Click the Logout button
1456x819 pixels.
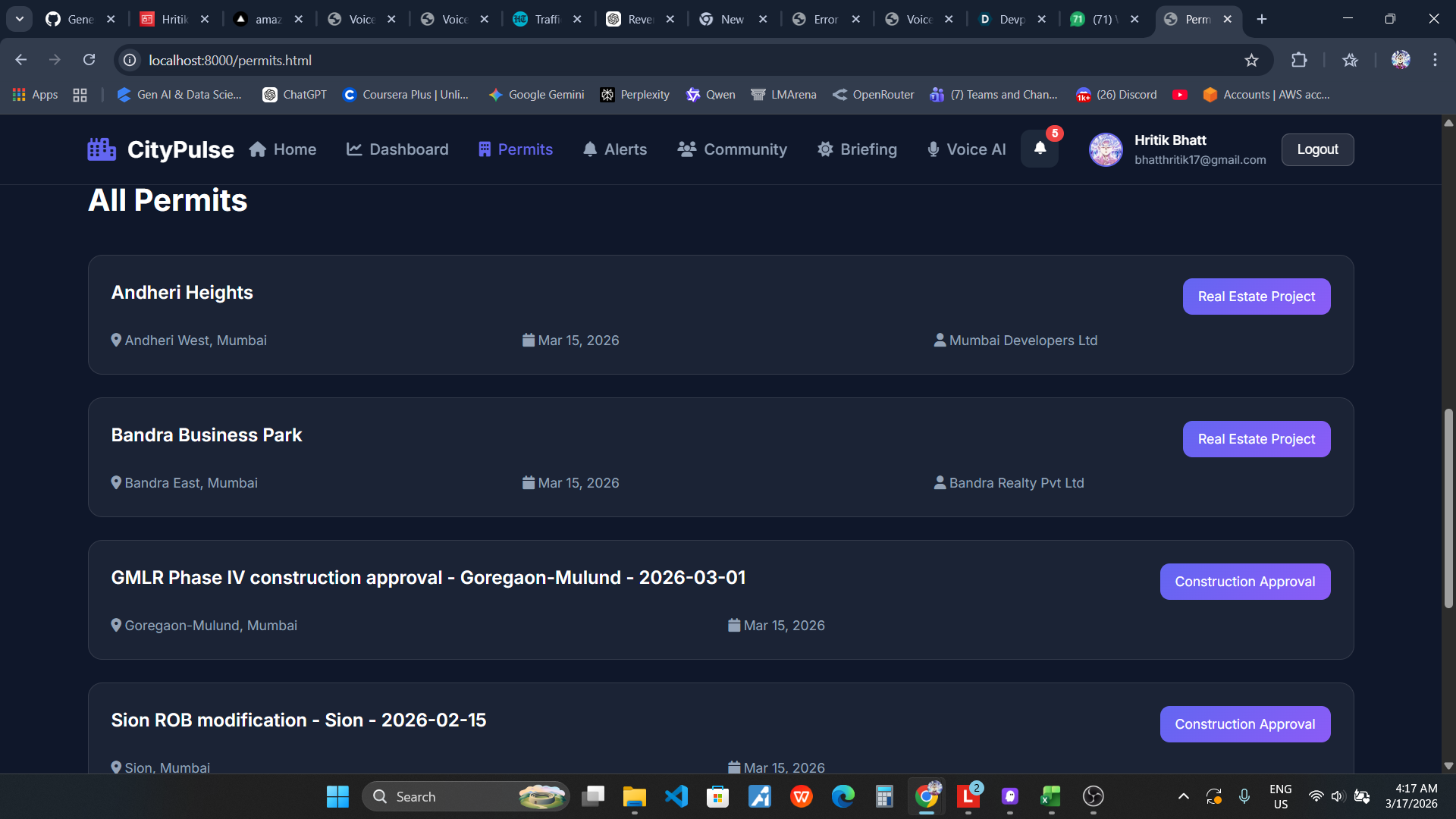click(1317, 149)
